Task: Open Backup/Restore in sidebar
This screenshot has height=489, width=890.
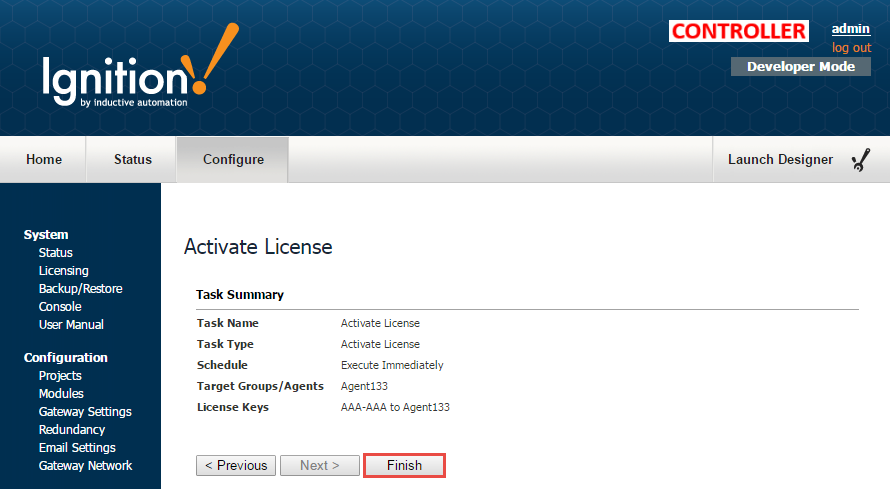Action: pyautogui.click(x=81, y=289)
